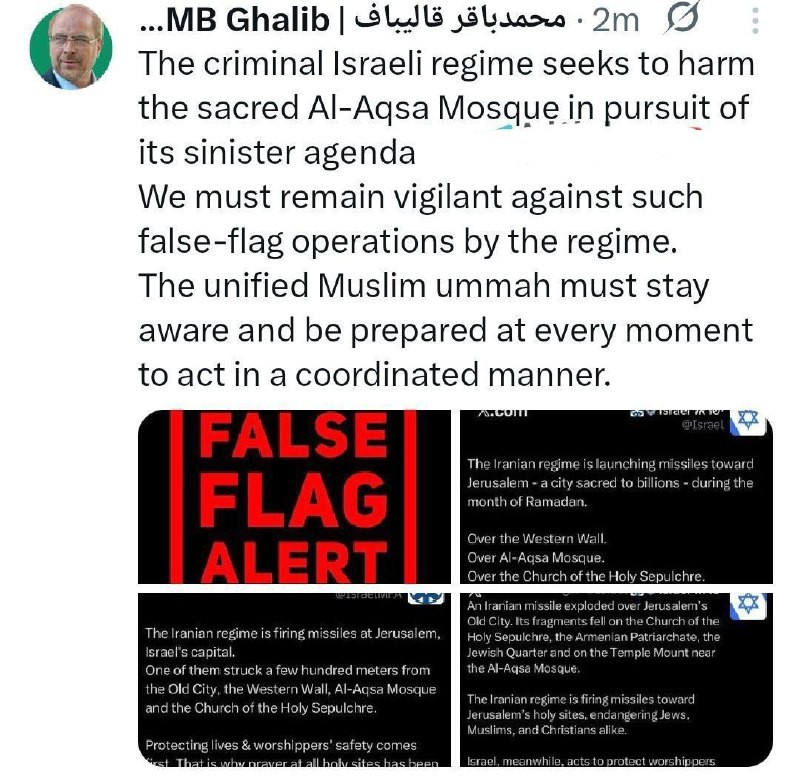Click Israel flag avatar in bottom-right image
Image resolution: width=800 pixels, height=778 pixels.
pos(748,606)
